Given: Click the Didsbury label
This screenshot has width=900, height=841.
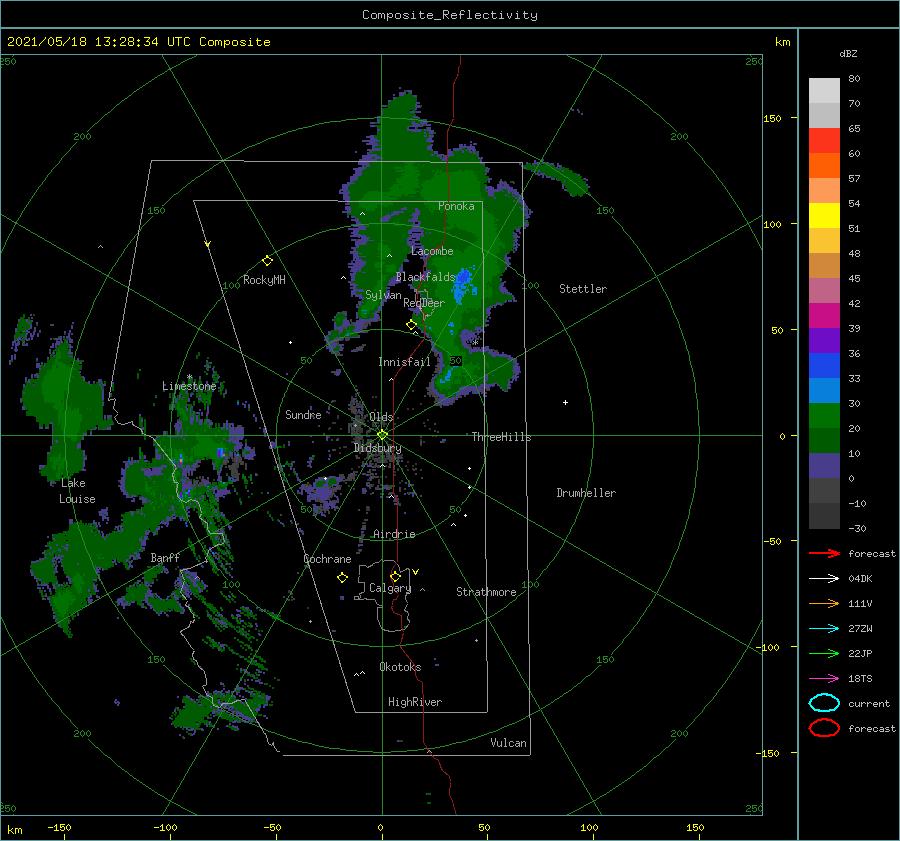Looking at the screenshot, I should [378, 448].
